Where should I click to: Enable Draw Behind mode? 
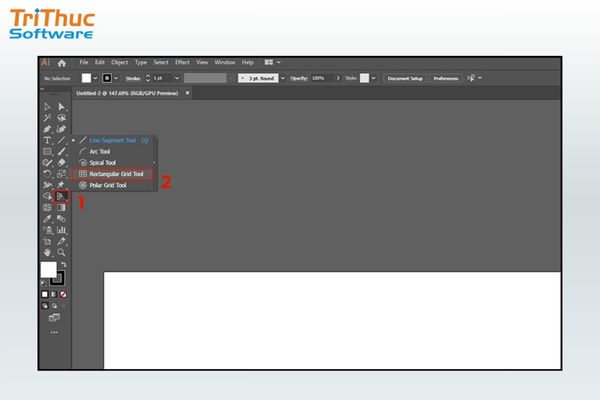coord(54,306)
